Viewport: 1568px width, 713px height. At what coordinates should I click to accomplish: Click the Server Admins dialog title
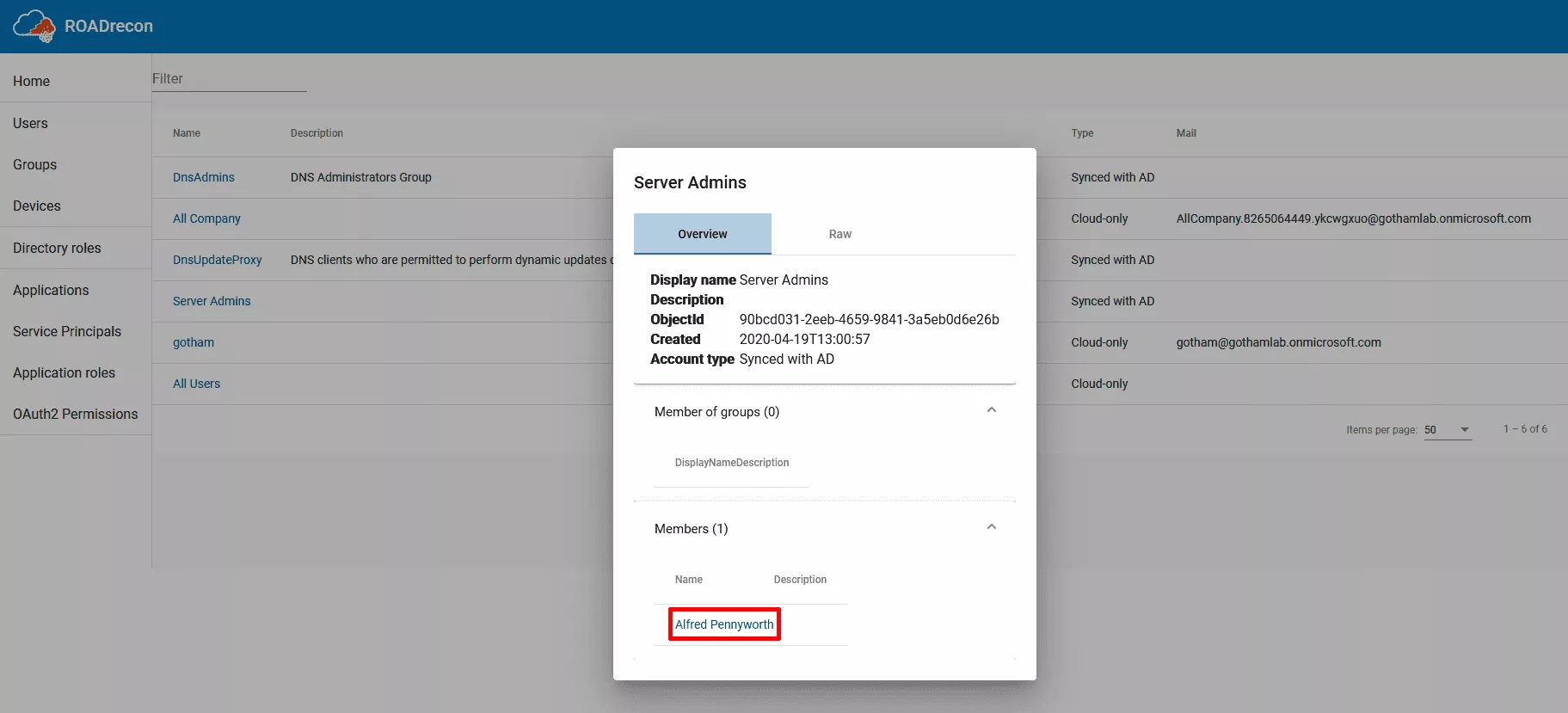[x=690, y=182]
